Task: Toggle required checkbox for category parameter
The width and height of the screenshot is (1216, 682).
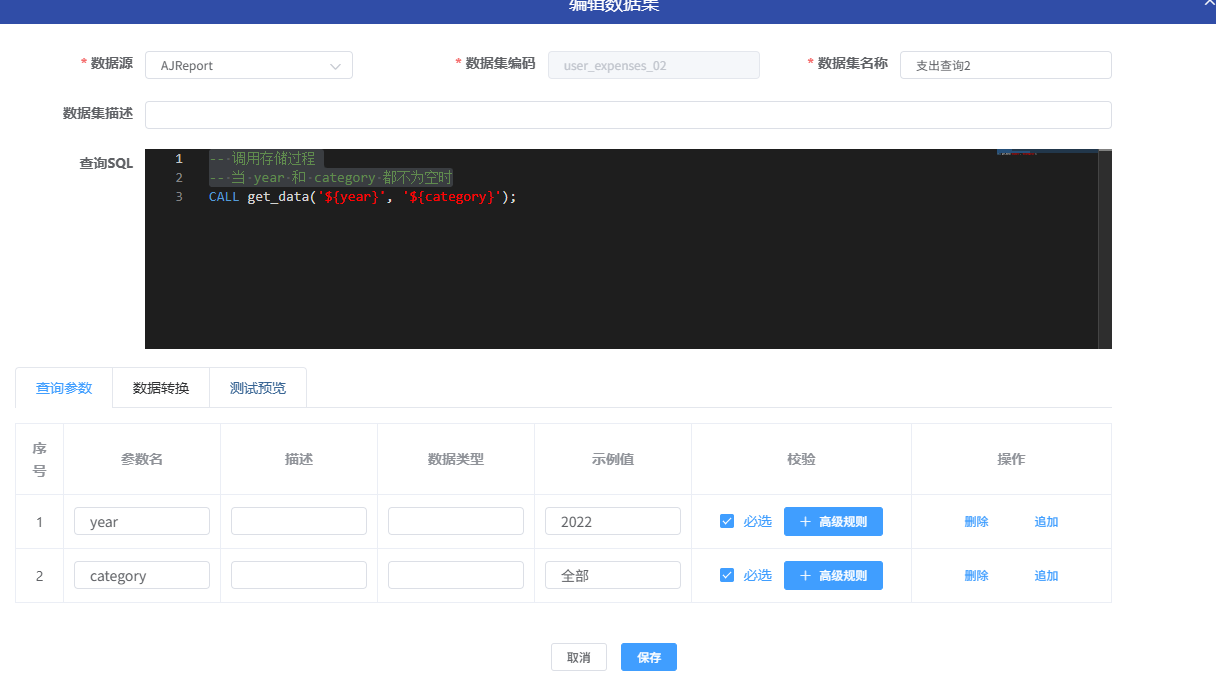Action: pos(727,575)
